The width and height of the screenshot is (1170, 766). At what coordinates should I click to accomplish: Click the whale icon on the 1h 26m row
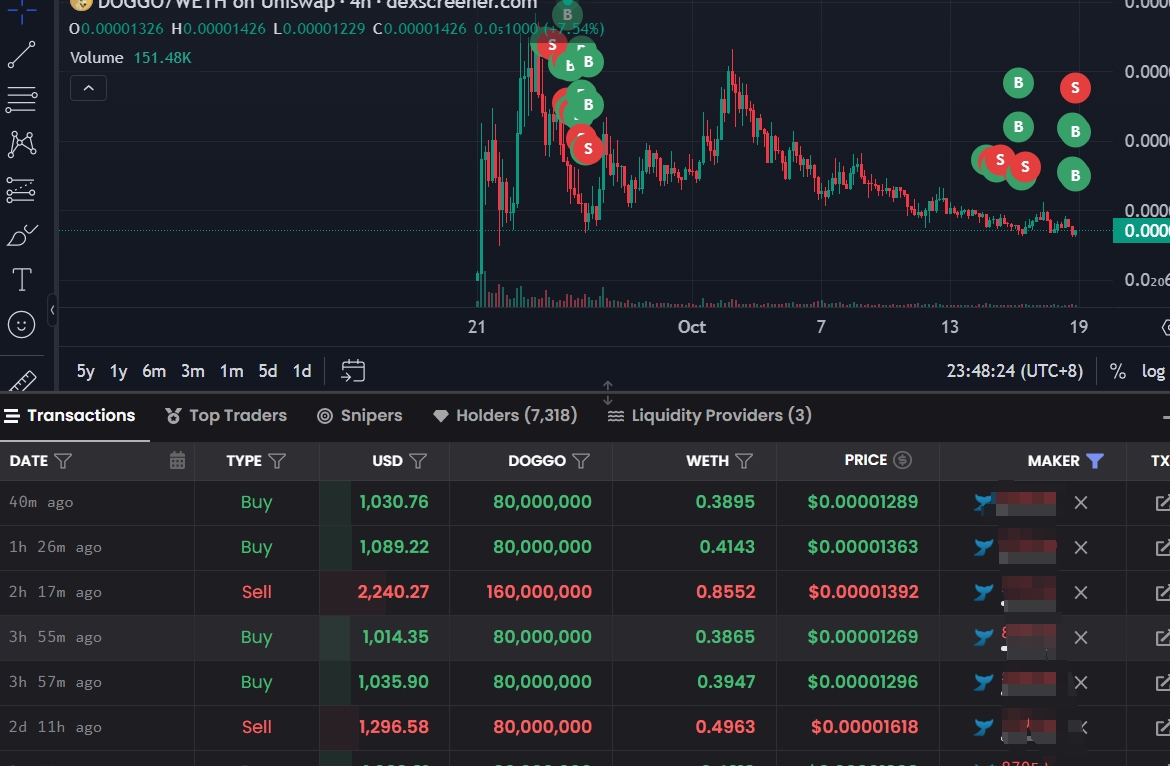983,547
